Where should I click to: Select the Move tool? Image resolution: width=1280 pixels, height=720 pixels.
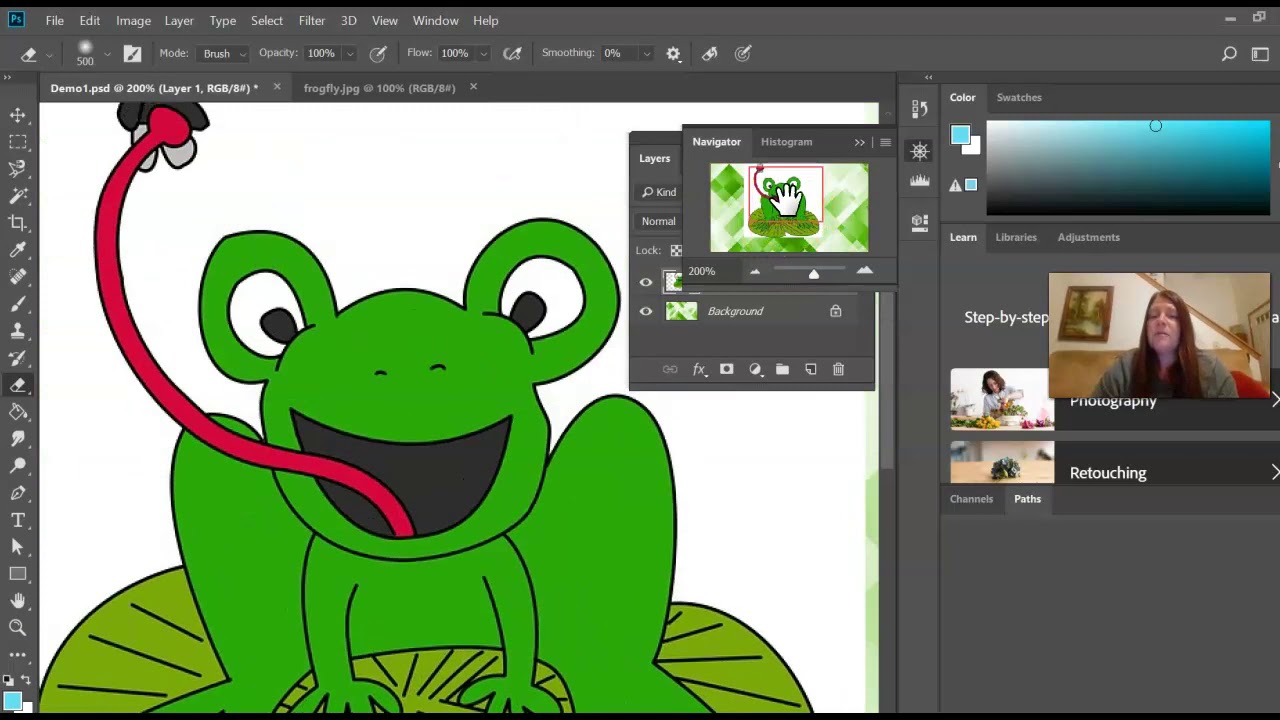(17, 115)
